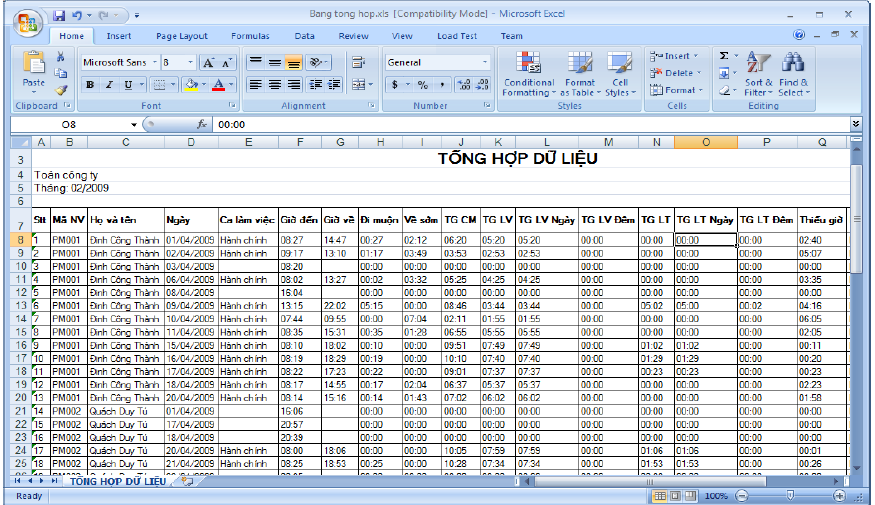
Task: Apply accounting number format dollar sign
Action: click(395, 85)
